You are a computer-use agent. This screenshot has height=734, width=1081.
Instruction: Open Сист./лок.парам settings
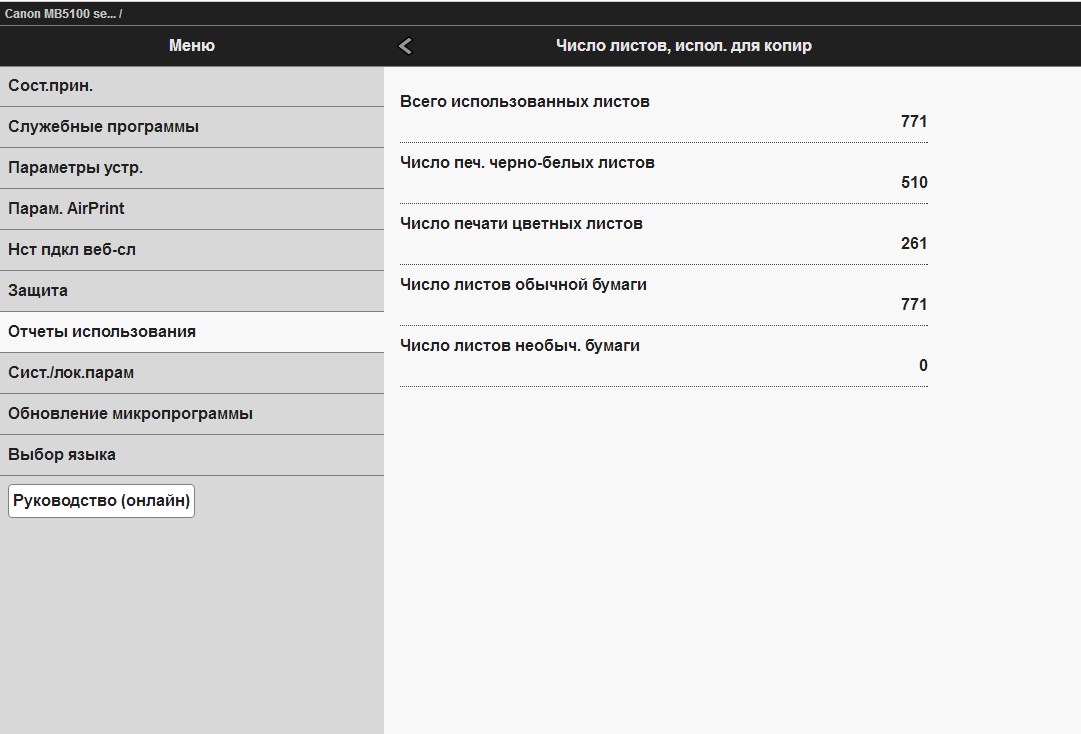click(191, 373)
